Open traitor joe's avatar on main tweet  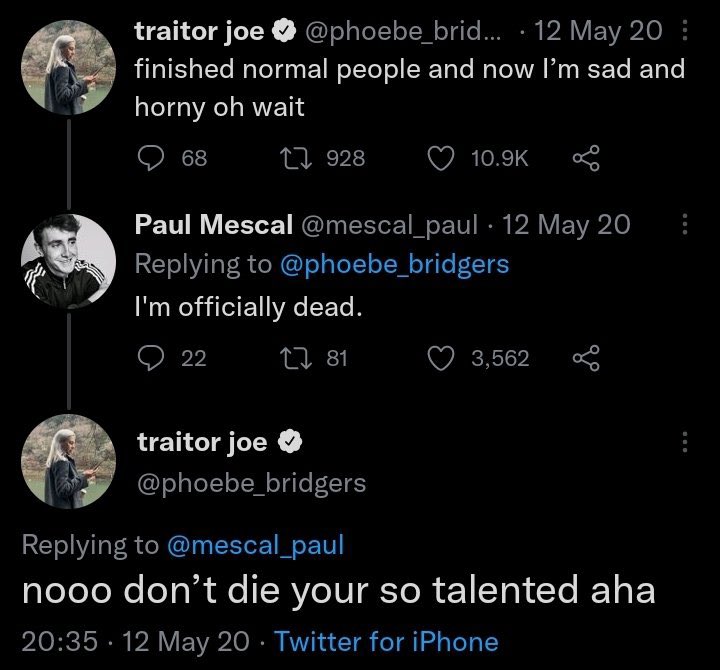(x=68, y=462)
